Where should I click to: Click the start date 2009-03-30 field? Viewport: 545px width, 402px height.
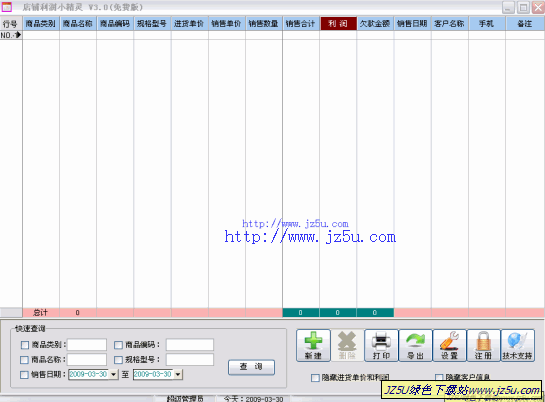click(89, 375)
